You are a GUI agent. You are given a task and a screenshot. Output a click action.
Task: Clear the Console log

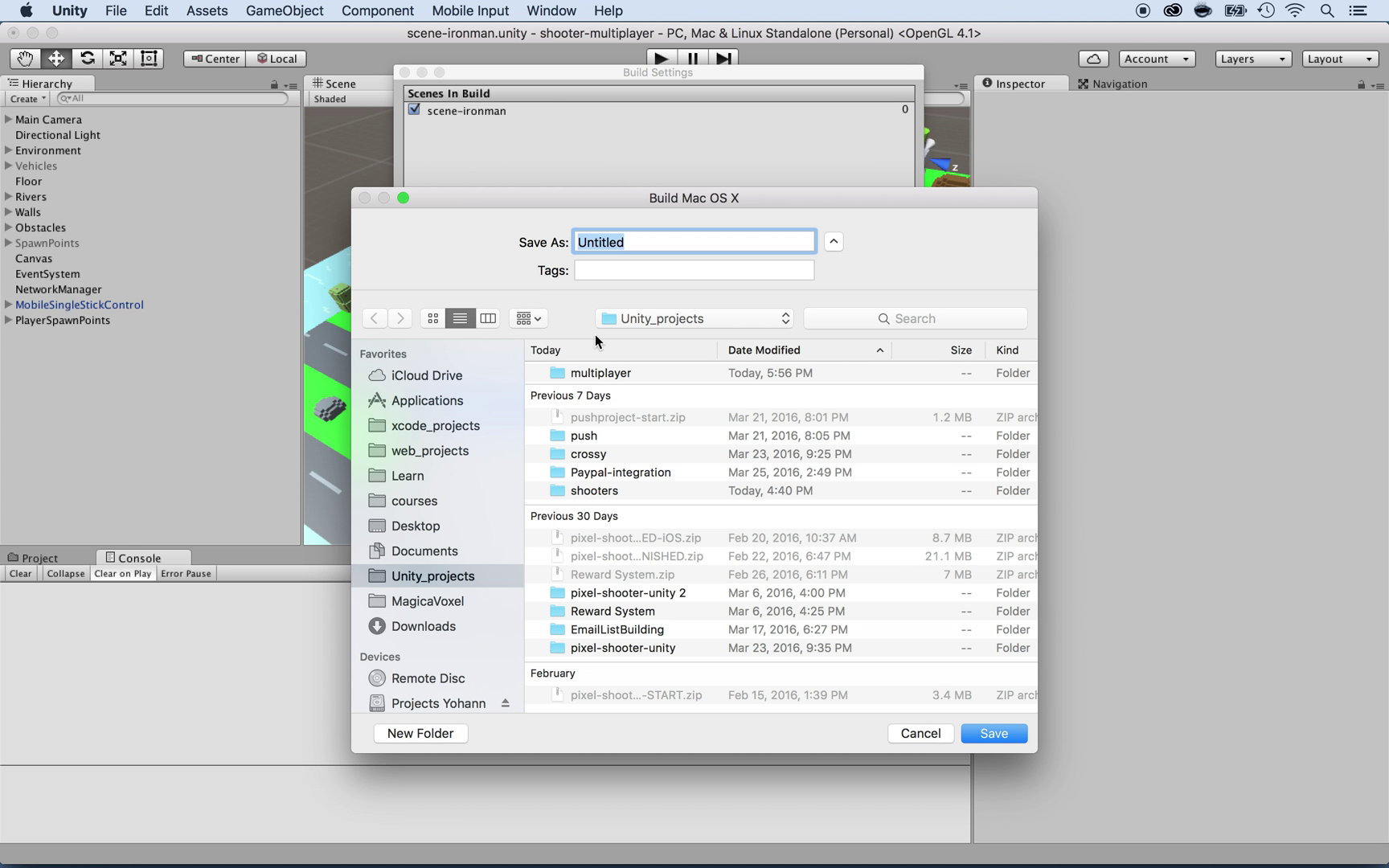point(20,574)
